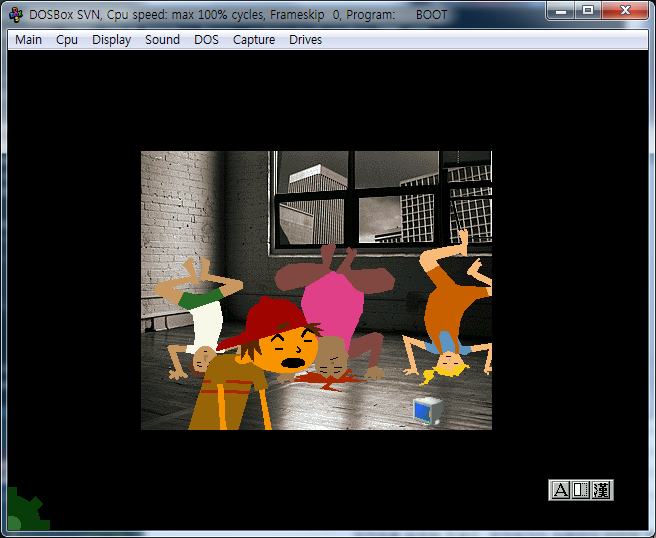
Task: Open the Main menu
Action: pyautogui.click(x=28, y=40)
